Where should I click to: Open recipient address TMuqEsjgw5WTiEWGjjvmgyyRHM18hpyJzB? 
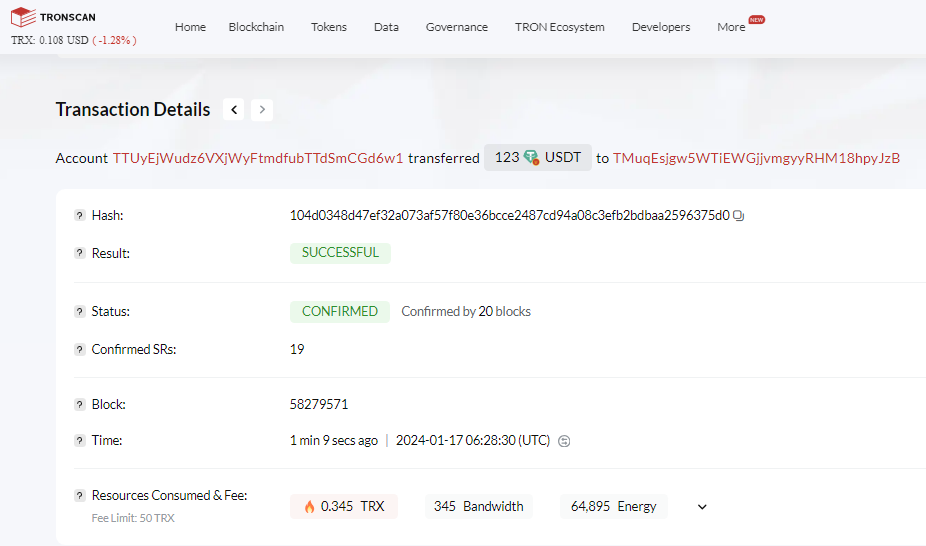[x=757, y=158]
